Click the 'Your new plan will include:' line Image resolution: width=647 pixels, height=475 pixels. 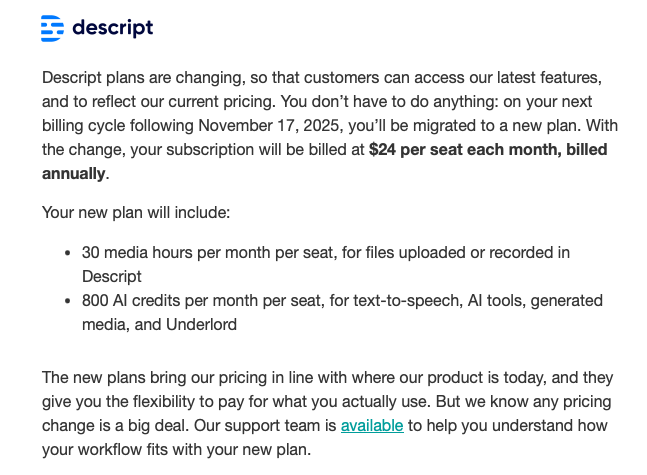coord(135,213)
